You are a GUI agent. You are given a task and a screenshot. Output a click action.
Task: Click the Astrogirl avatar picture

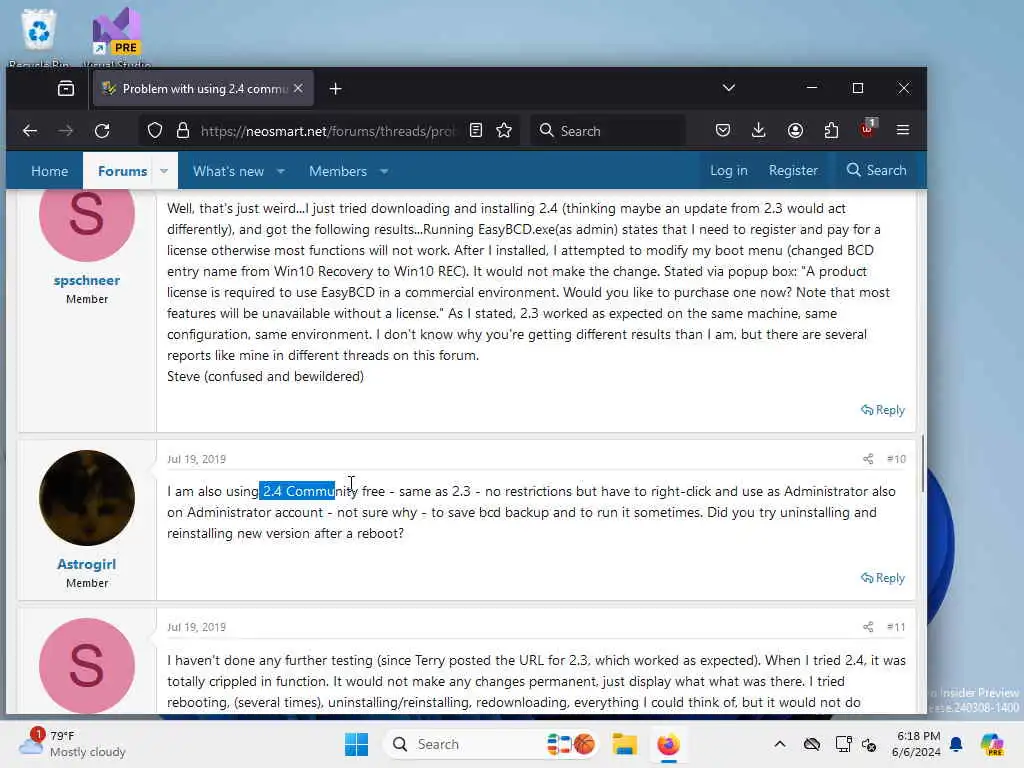pos(87,498)
